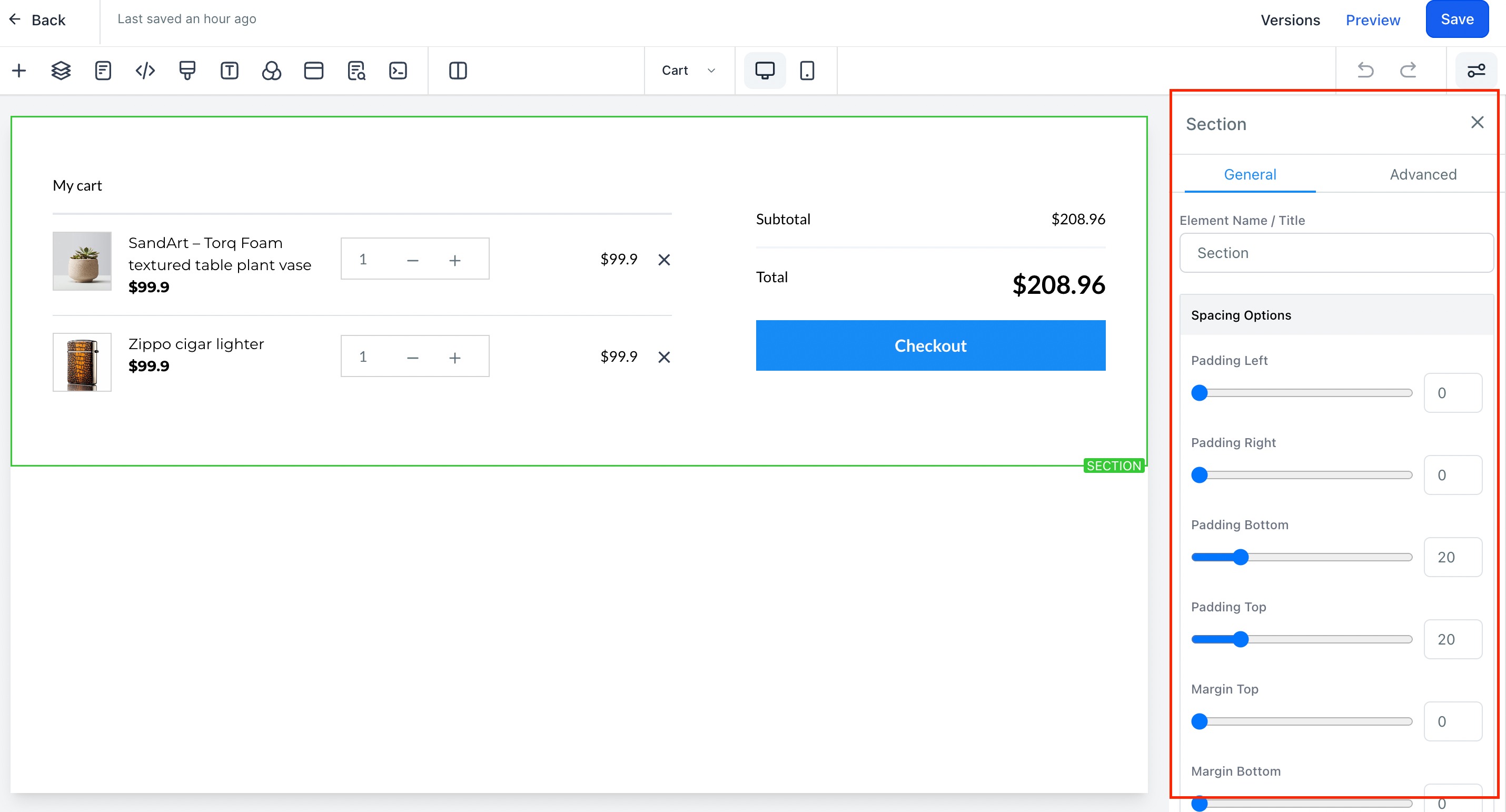Click the Padding Bottom slider handle

[1240, 557]
